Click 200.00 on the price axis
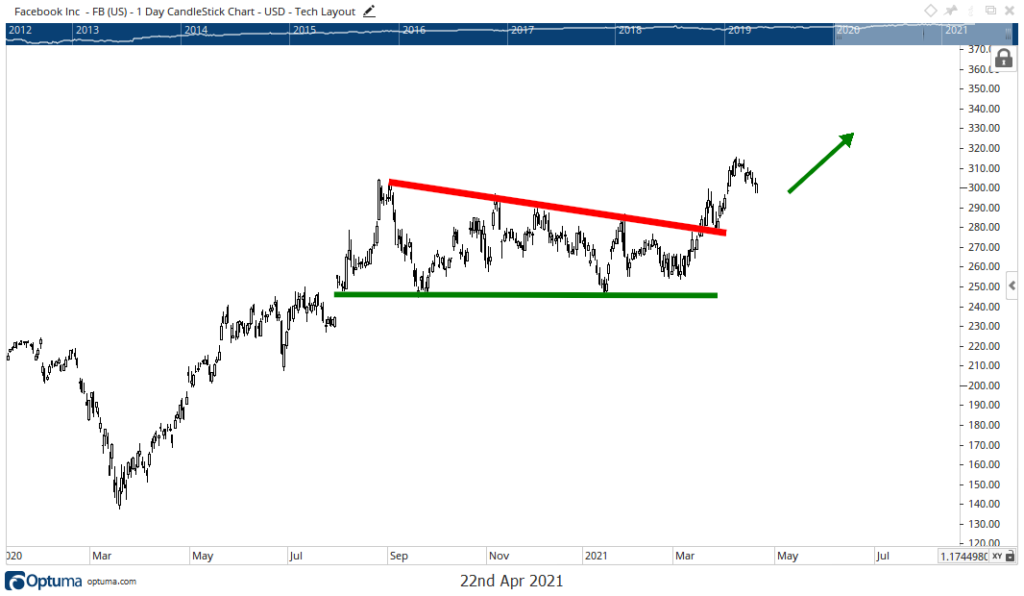The image size is (1024, 596). coord(984,385)
